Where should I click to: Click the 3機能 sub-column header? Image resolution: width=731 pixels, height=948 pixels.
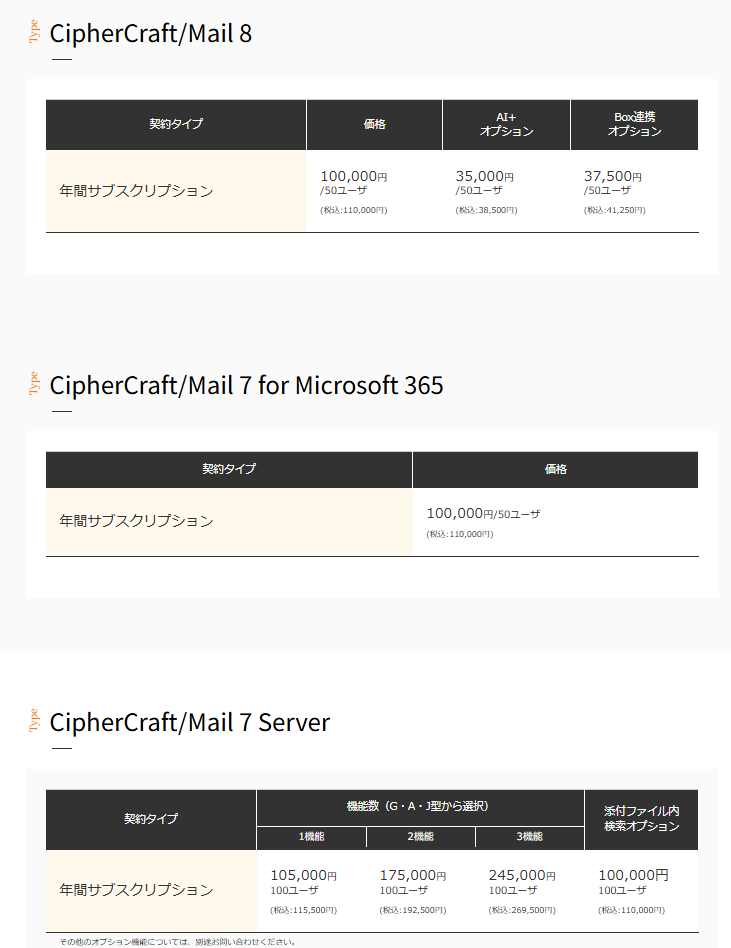(529, 837)
